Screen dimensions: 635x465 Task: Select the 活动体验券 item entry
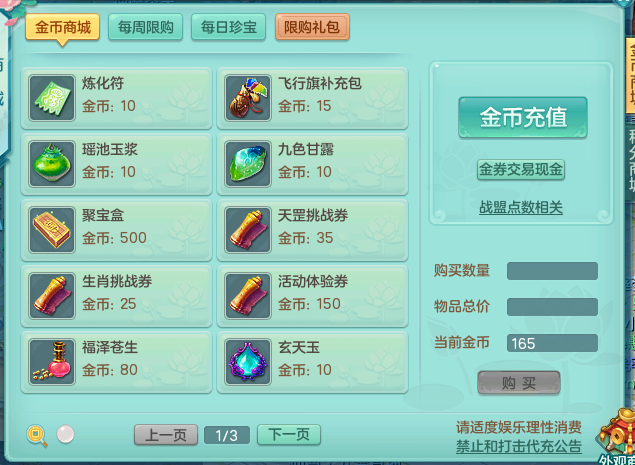coord(313,296)
